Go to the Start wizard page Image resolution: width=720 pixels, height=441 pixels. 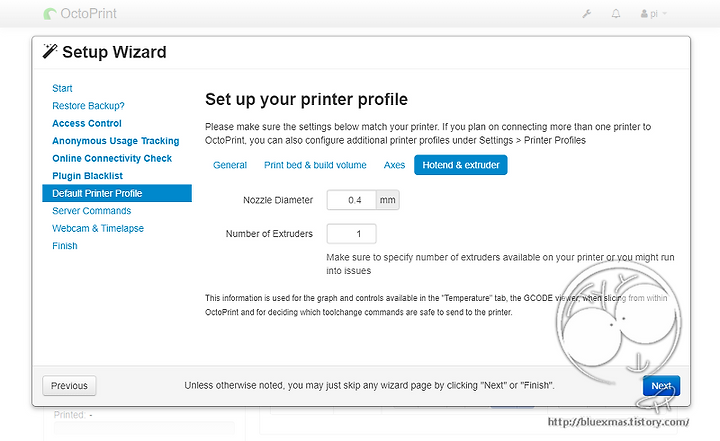[62, 88]
